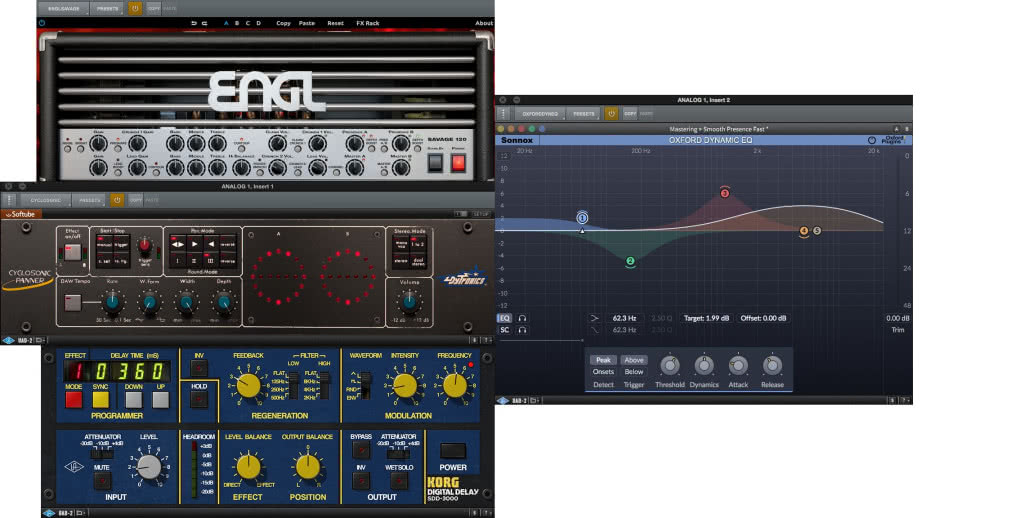Select red EQ band 3 node
Image resolution: width=1020 pixels, height=518 pixels.
725,193
